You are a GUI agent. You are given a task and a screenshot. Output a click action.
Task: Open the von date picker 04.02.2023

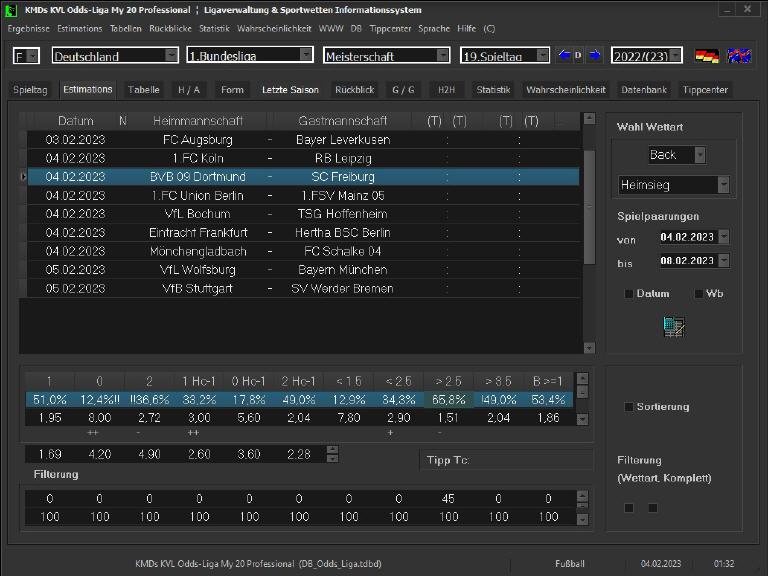pyautogui.click(x=724, y=237)
